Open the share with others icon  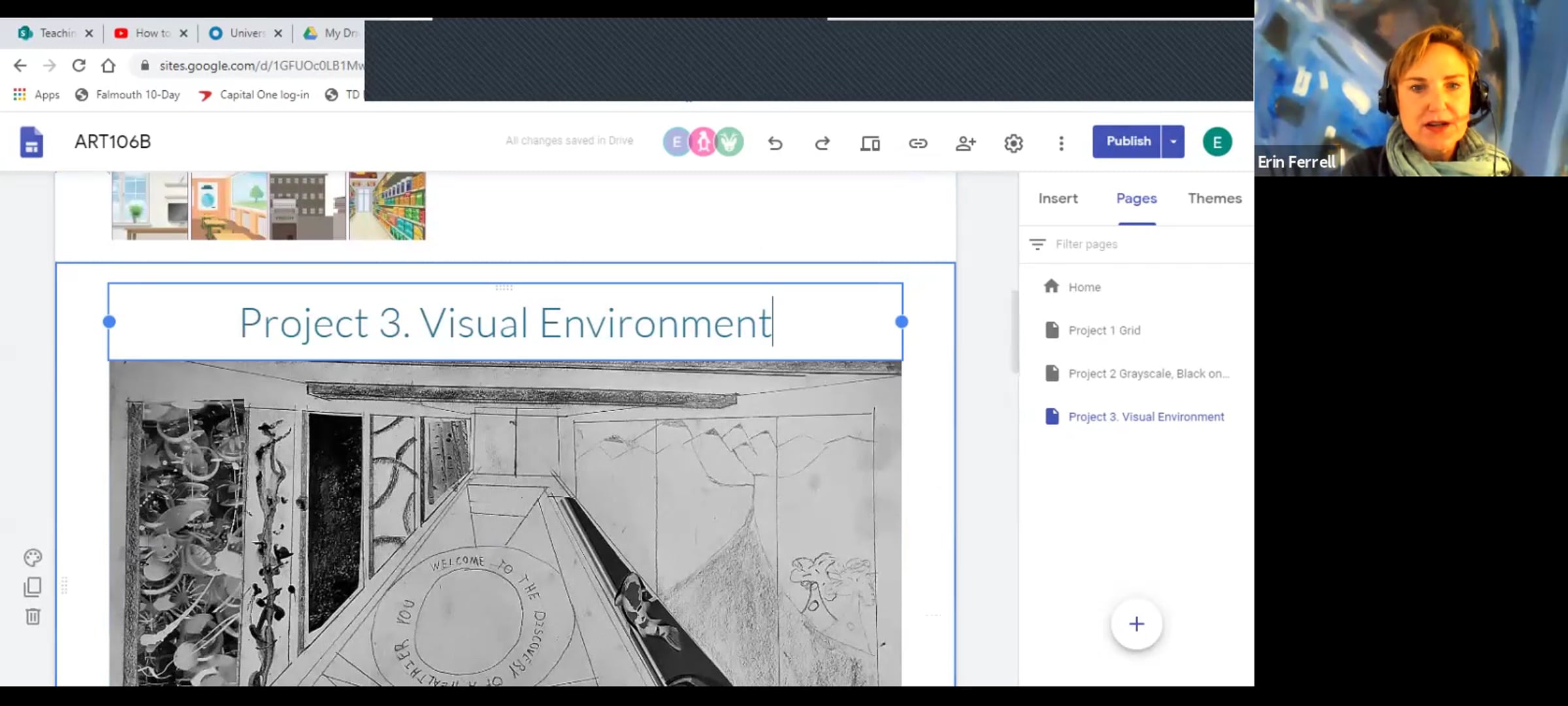(966, 143)
